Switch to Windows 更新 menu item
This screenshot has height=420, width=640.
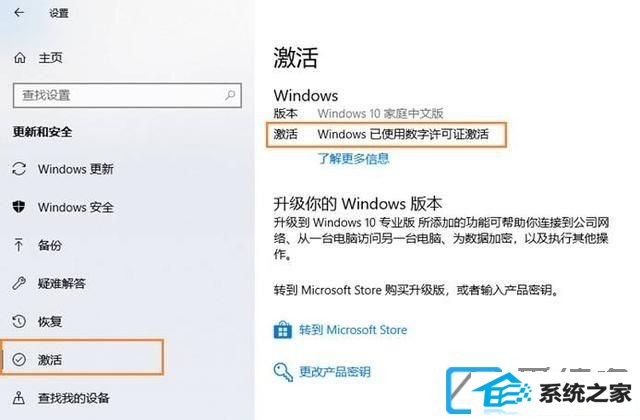tap(76, 169)
